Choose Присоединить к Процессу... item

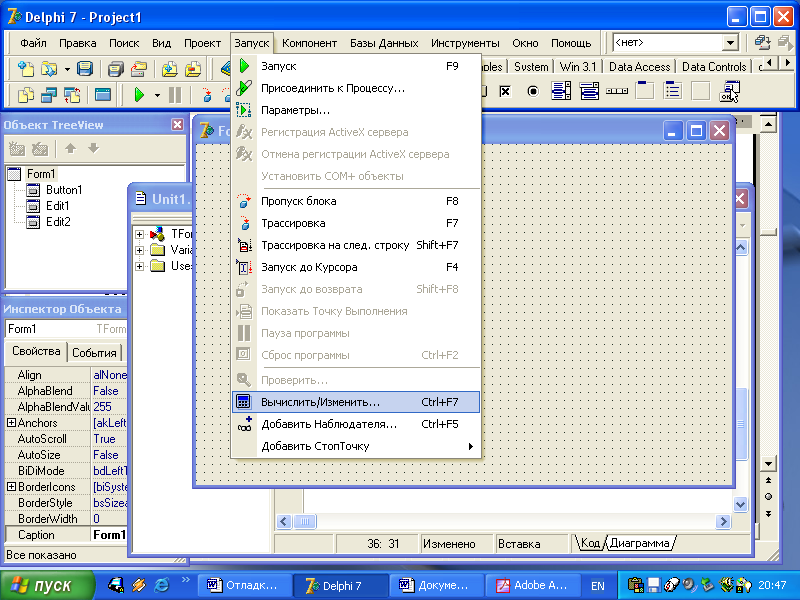pos(356,88)
